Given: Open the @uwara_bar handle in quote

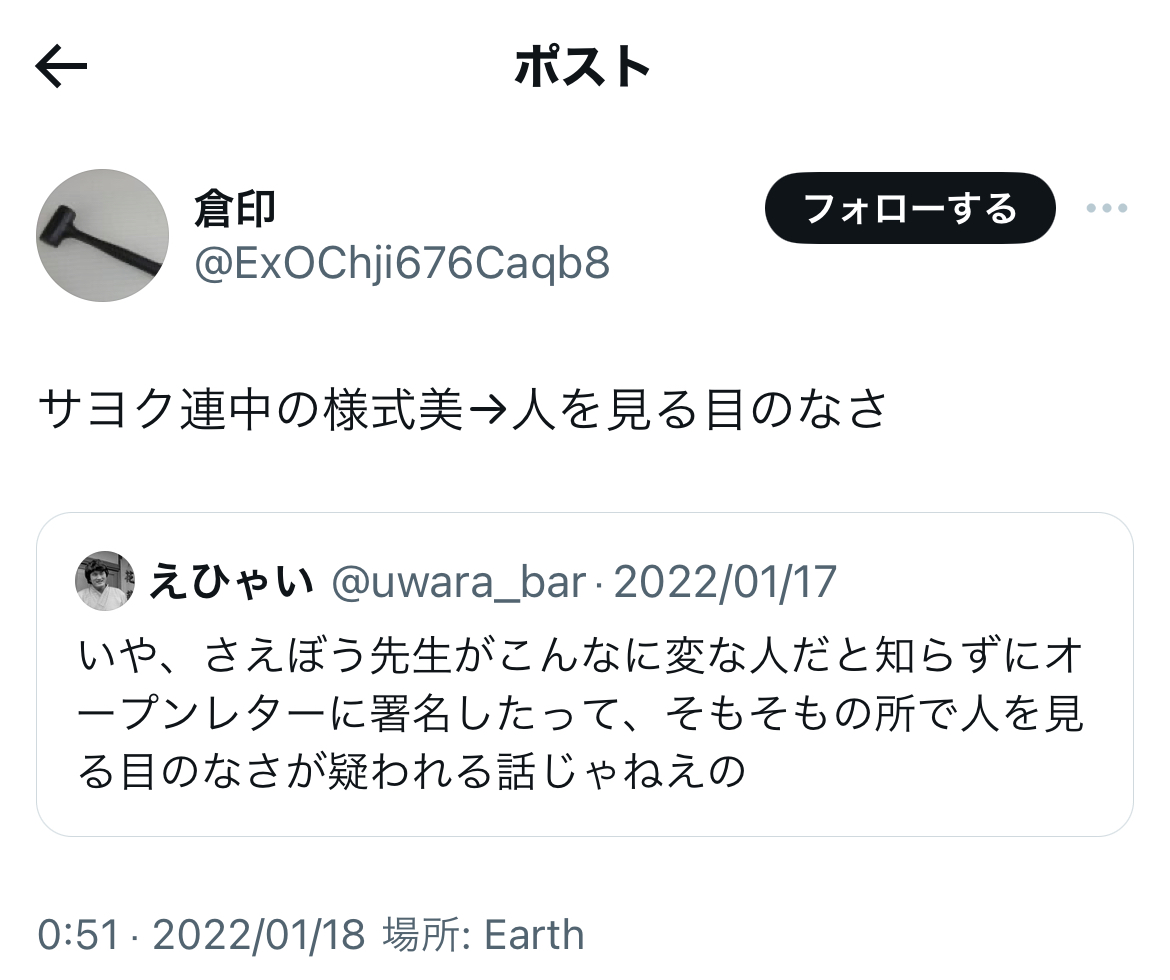Looking at the screenshot, I should [x=458, y=582].
